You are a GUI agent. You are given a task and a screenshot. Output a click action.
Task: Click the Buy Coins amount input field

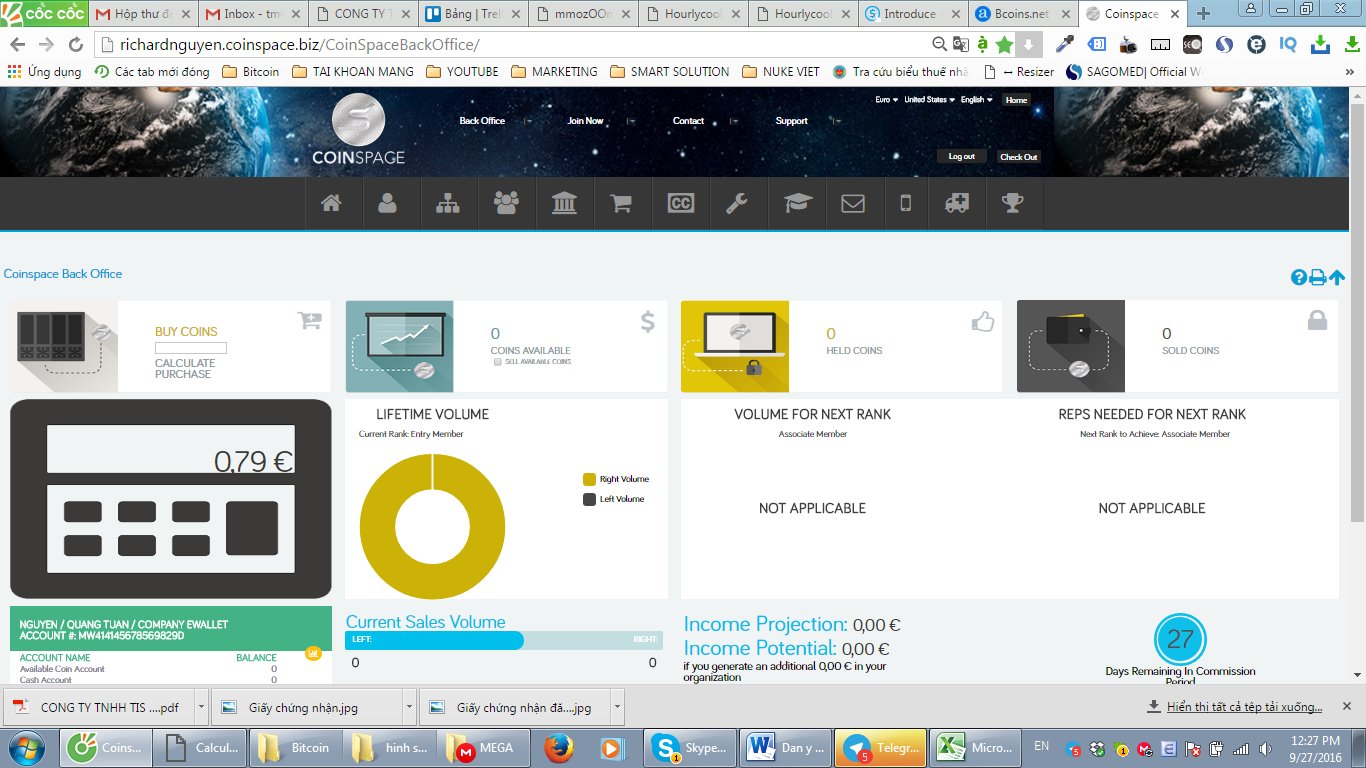[191, 348]
